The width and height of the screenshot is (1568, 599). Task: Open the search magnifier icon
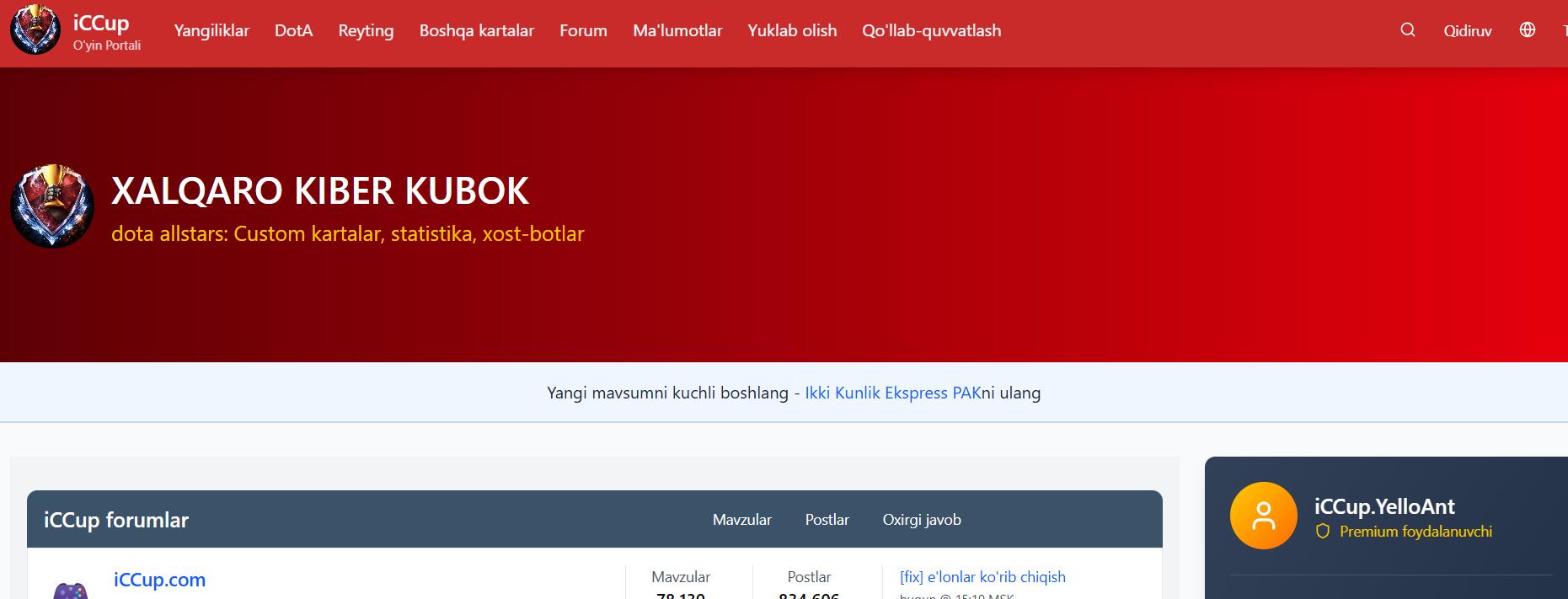(1408, 29)
